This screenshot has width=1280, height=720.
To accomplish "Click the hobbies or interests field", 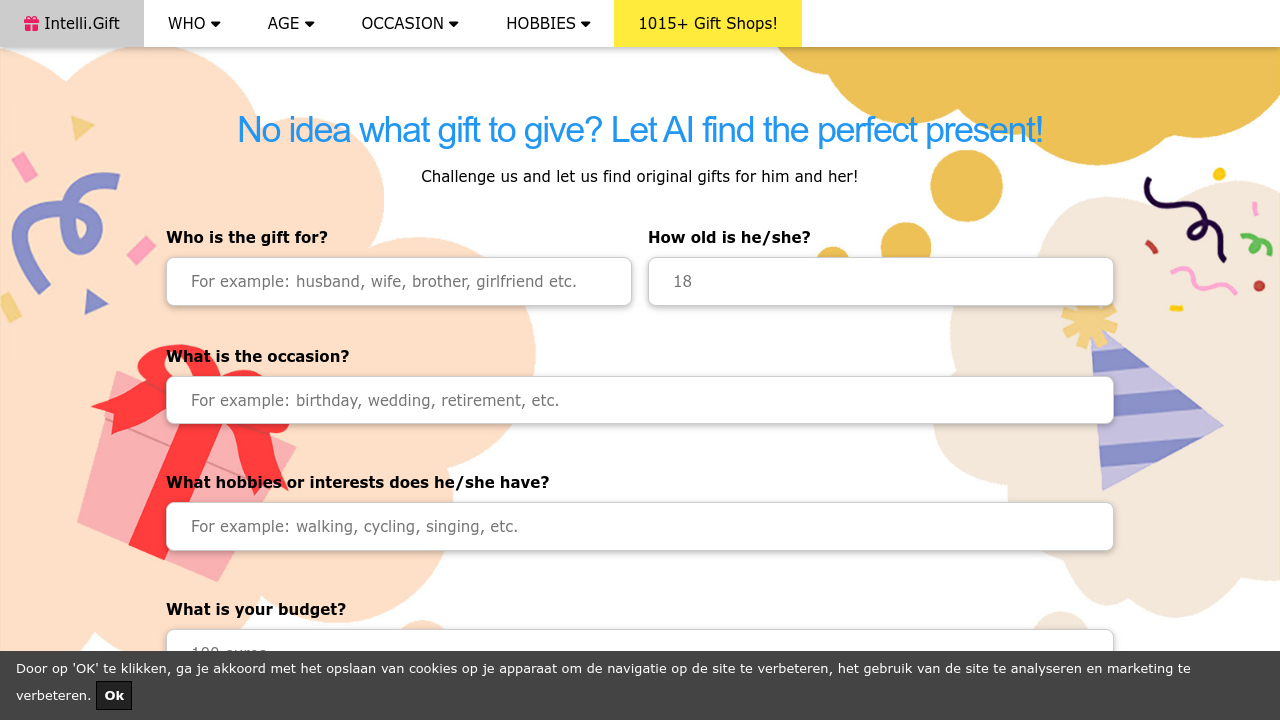I will pyautogui.click(x=640, y=526).
